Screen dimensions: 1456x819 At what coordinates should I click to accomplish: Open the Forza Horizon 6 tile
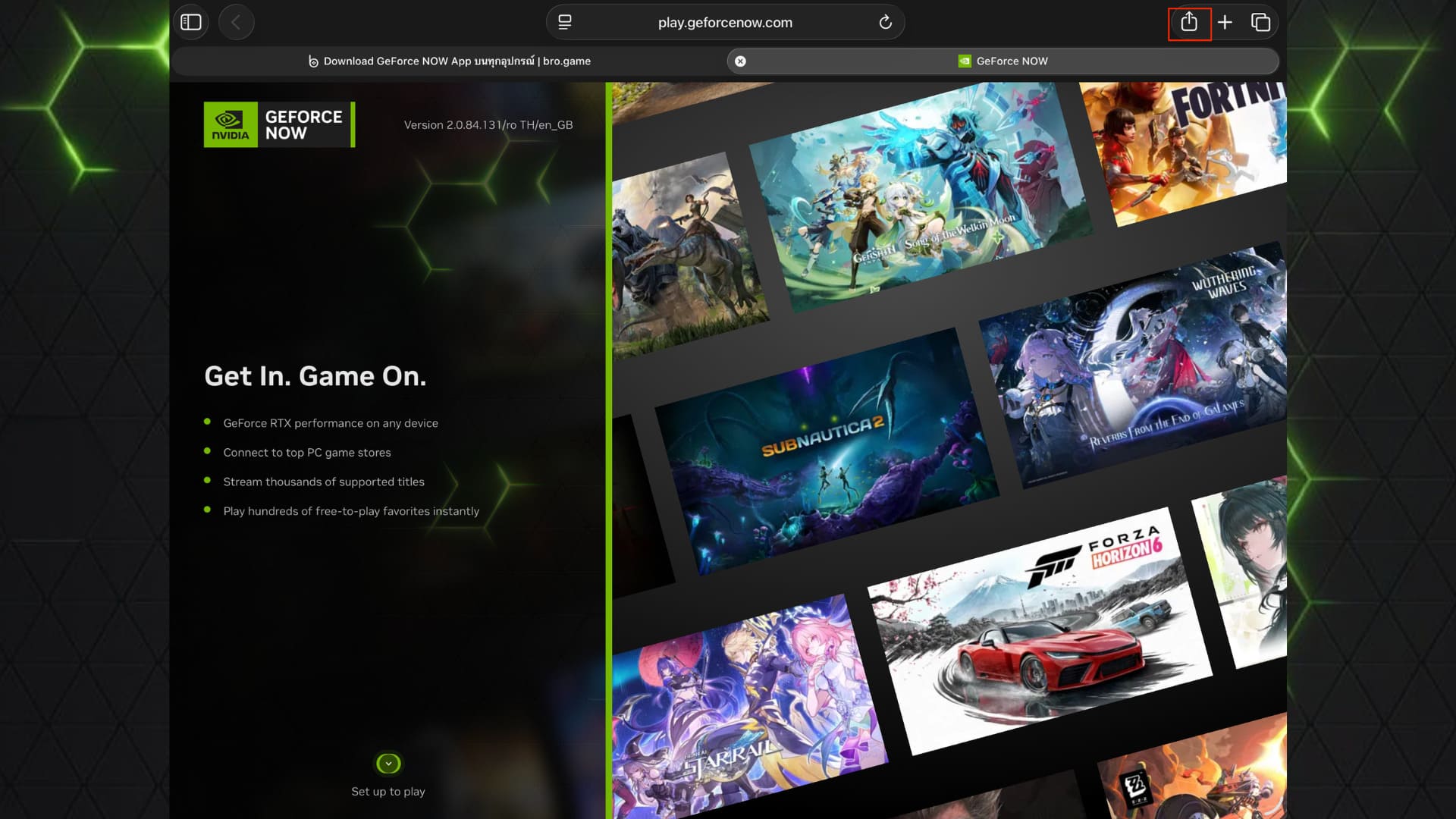[1039, 631]
